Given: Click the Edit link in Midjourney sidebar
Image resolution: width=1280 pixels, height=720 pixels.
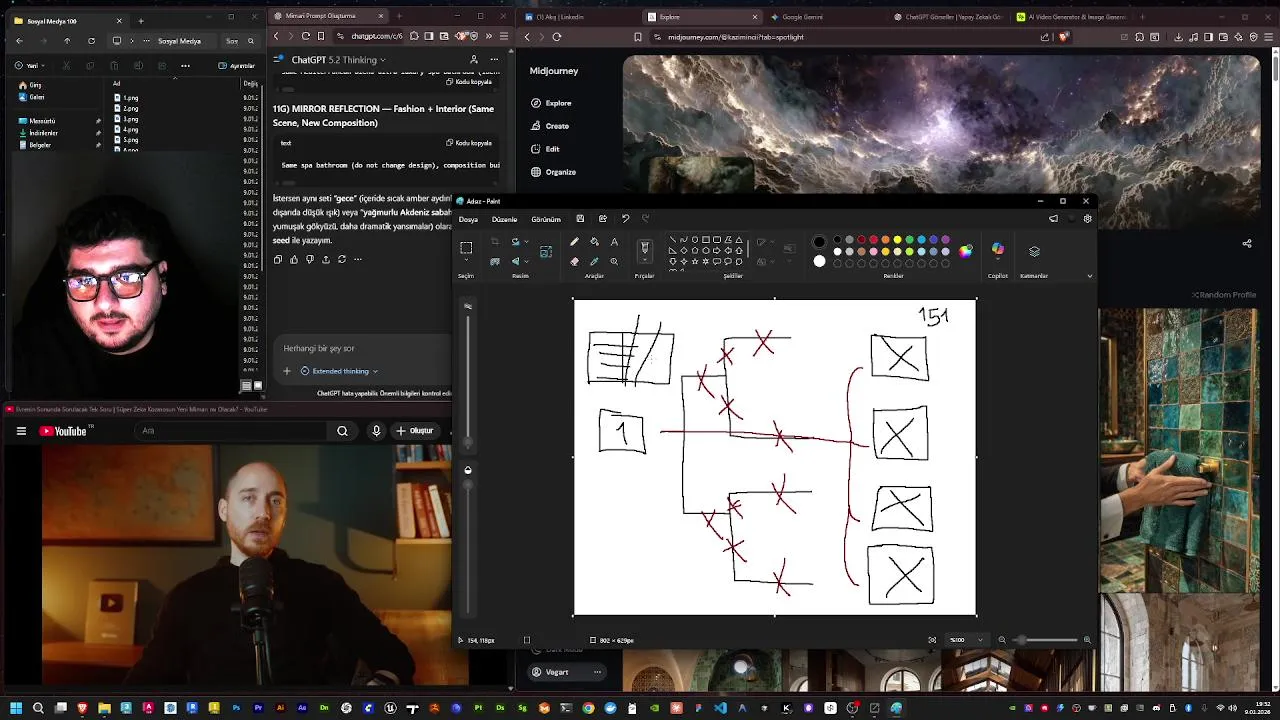Looking at the screenshot, I should (545, 149).
